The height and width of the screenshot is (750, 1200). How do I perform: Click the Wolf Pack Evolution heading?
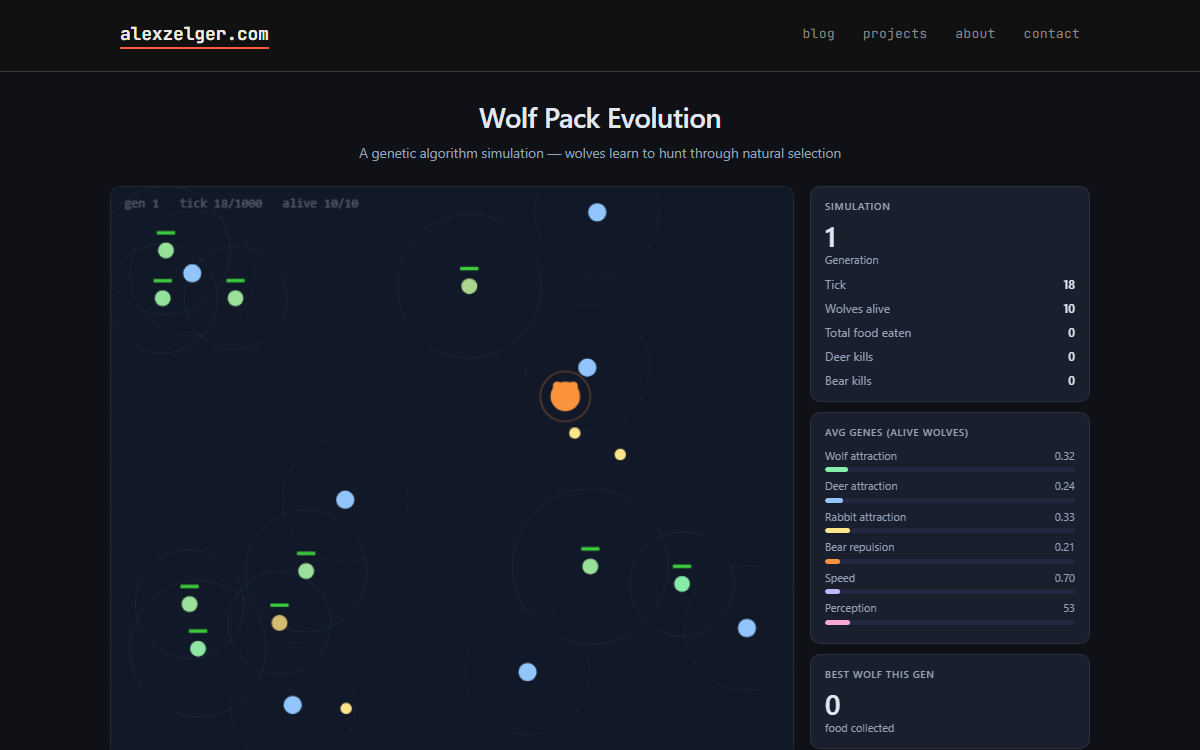[x=600, y=118]
